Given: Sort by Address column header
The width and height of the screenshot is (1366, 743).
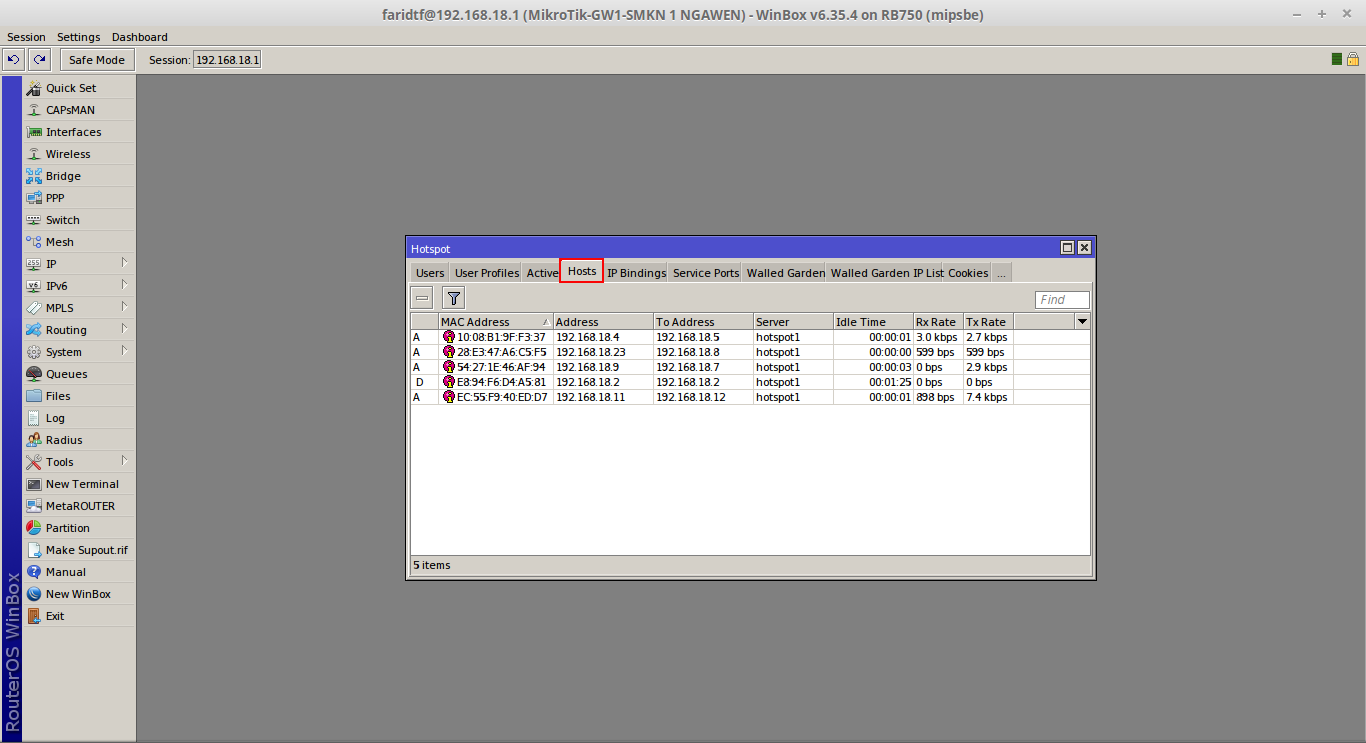Looking at the screenshot, I should tap(603, 322).
